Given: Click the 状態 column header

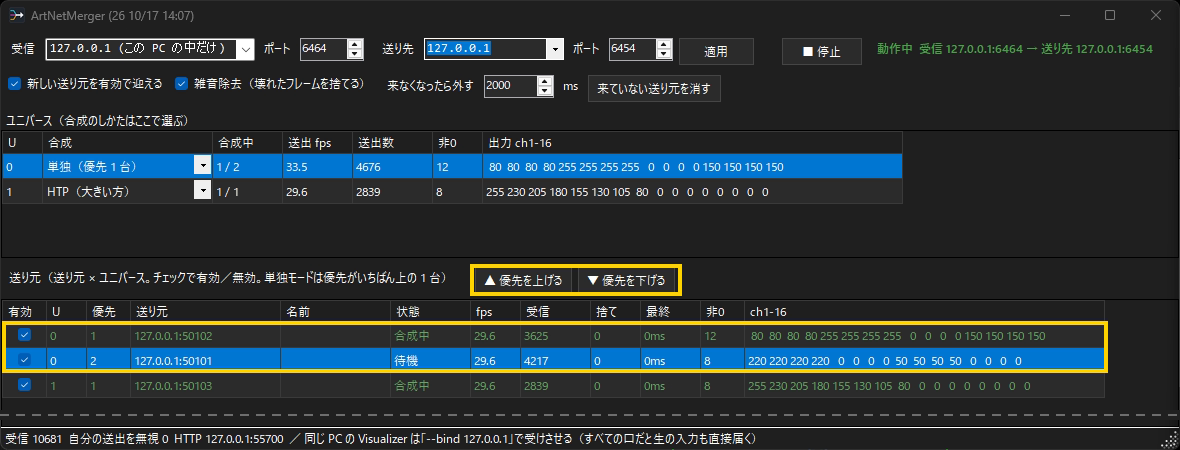Looking at the screenshot, I should 429,311.
